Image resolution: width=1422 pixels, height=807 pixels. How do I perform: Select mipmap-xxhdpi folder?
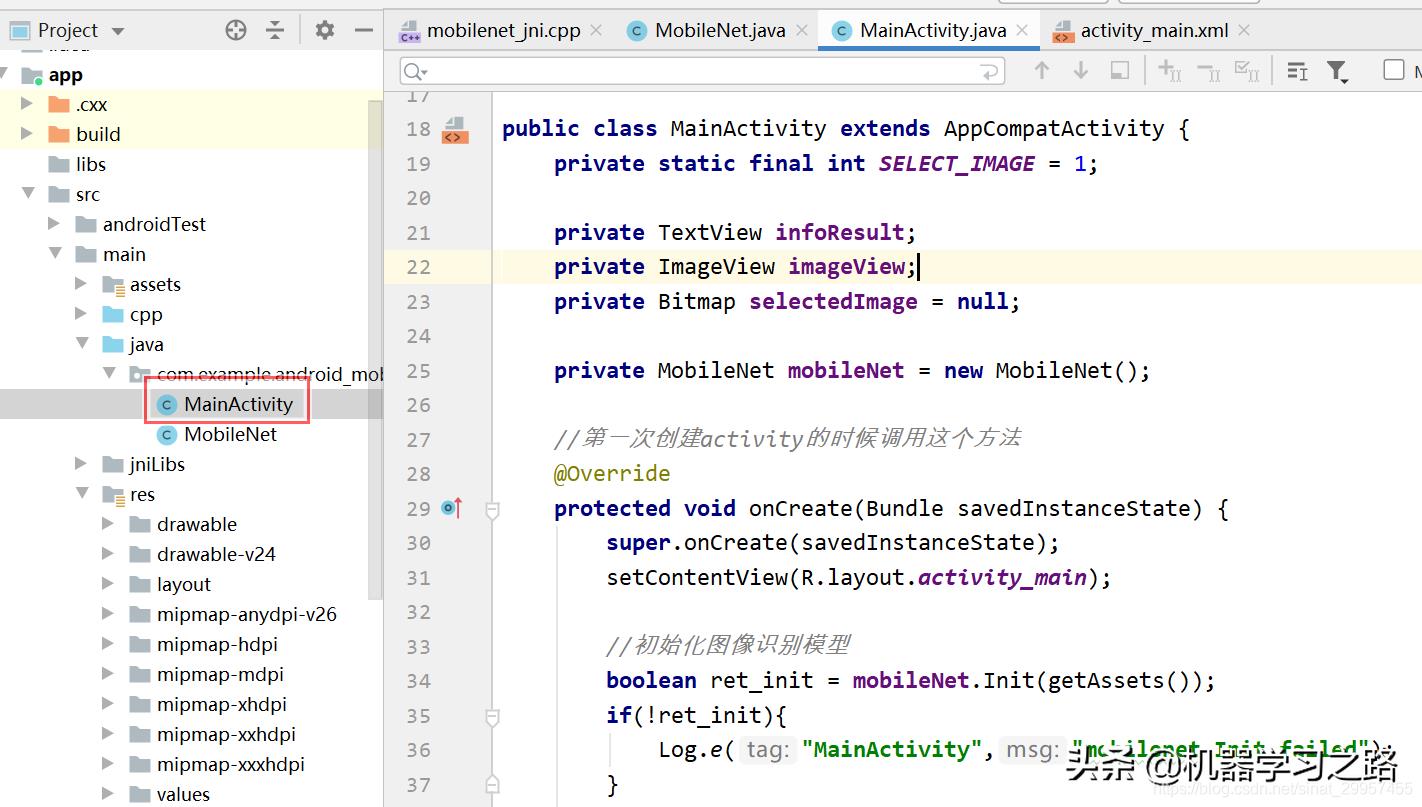(x=226, y=734)
